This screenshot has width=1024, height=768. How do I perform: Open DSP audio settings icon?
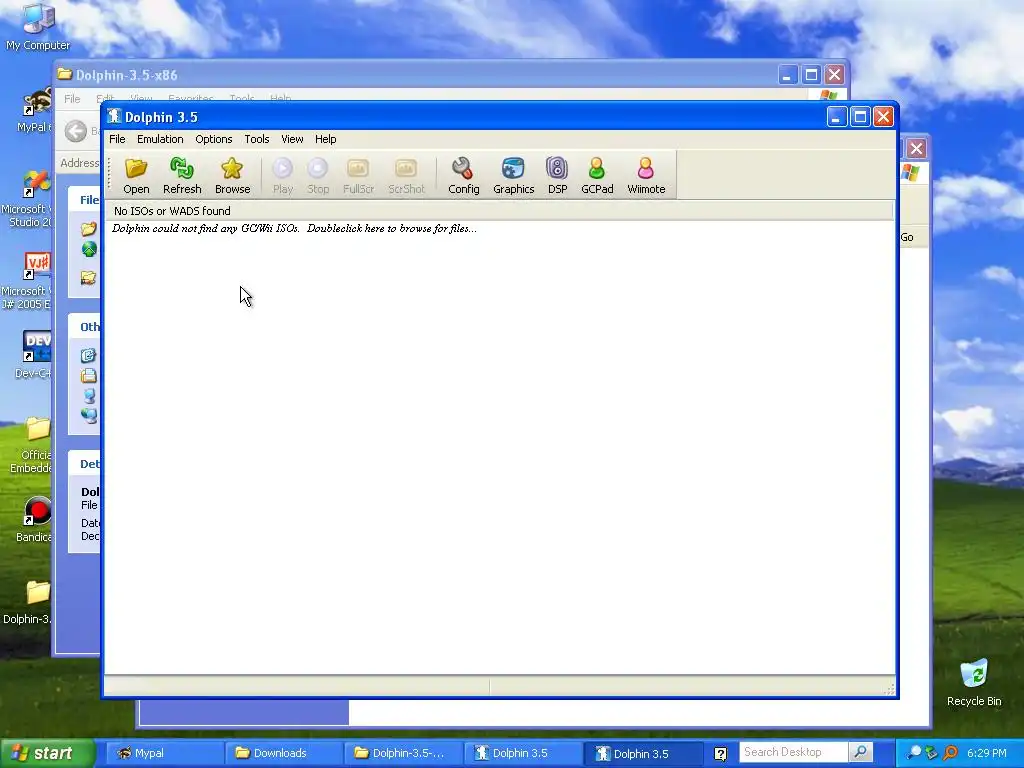click(x=557, y=175)
